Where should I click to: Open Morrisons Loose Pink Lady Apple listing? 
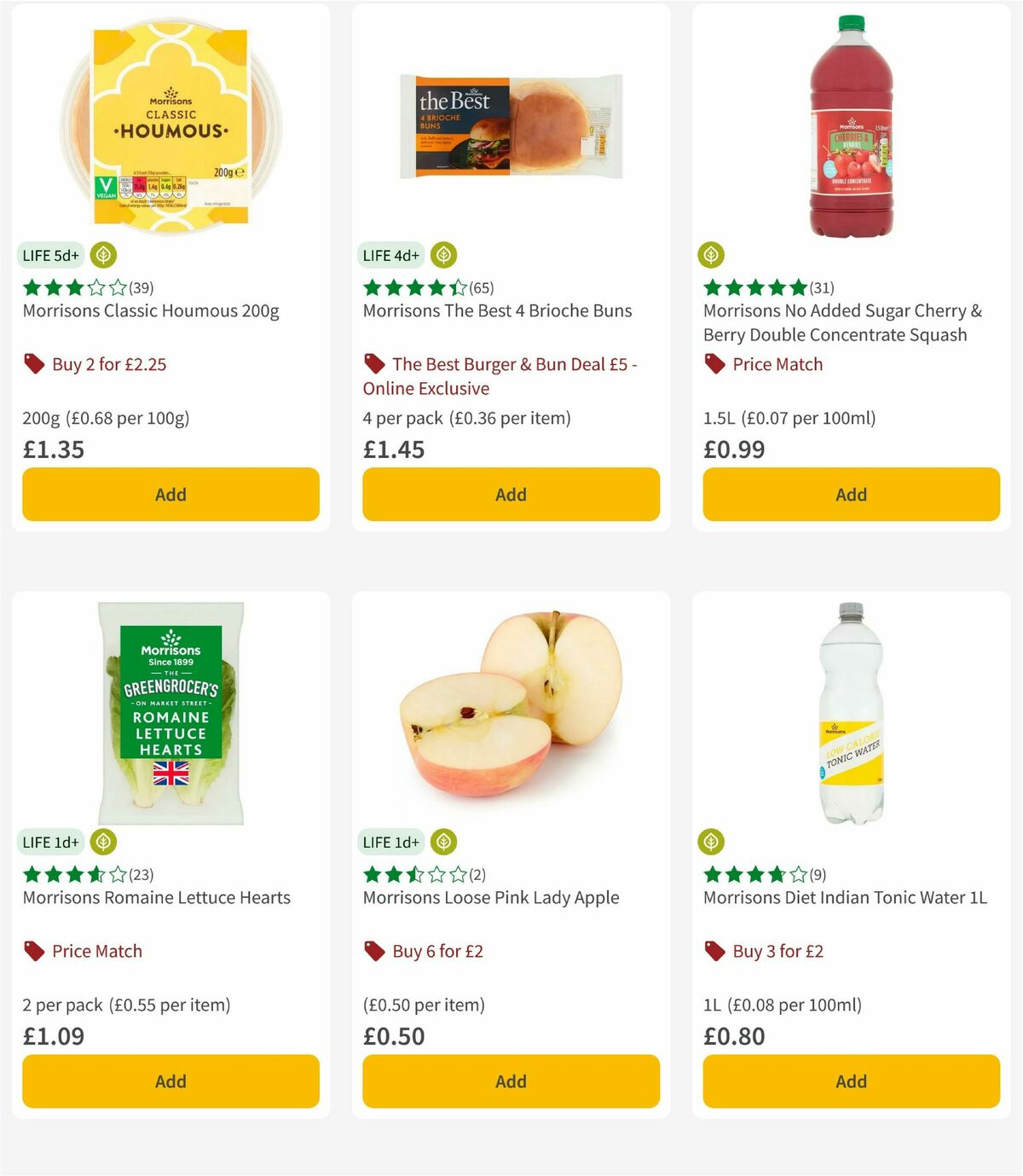491,897
